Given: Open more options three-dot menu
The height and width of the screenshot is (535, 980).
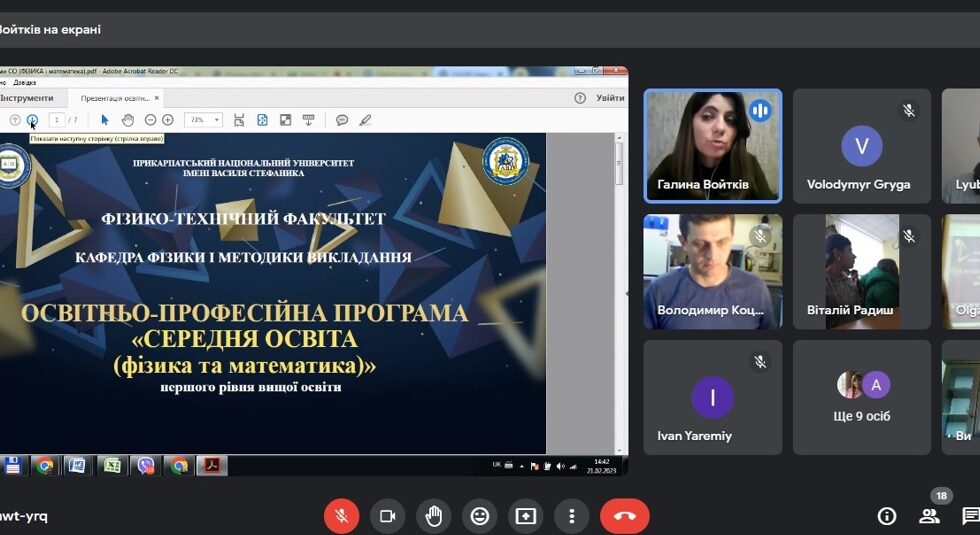Looking at the screenshot, I should pyautogui.click(x=572, y=516).
